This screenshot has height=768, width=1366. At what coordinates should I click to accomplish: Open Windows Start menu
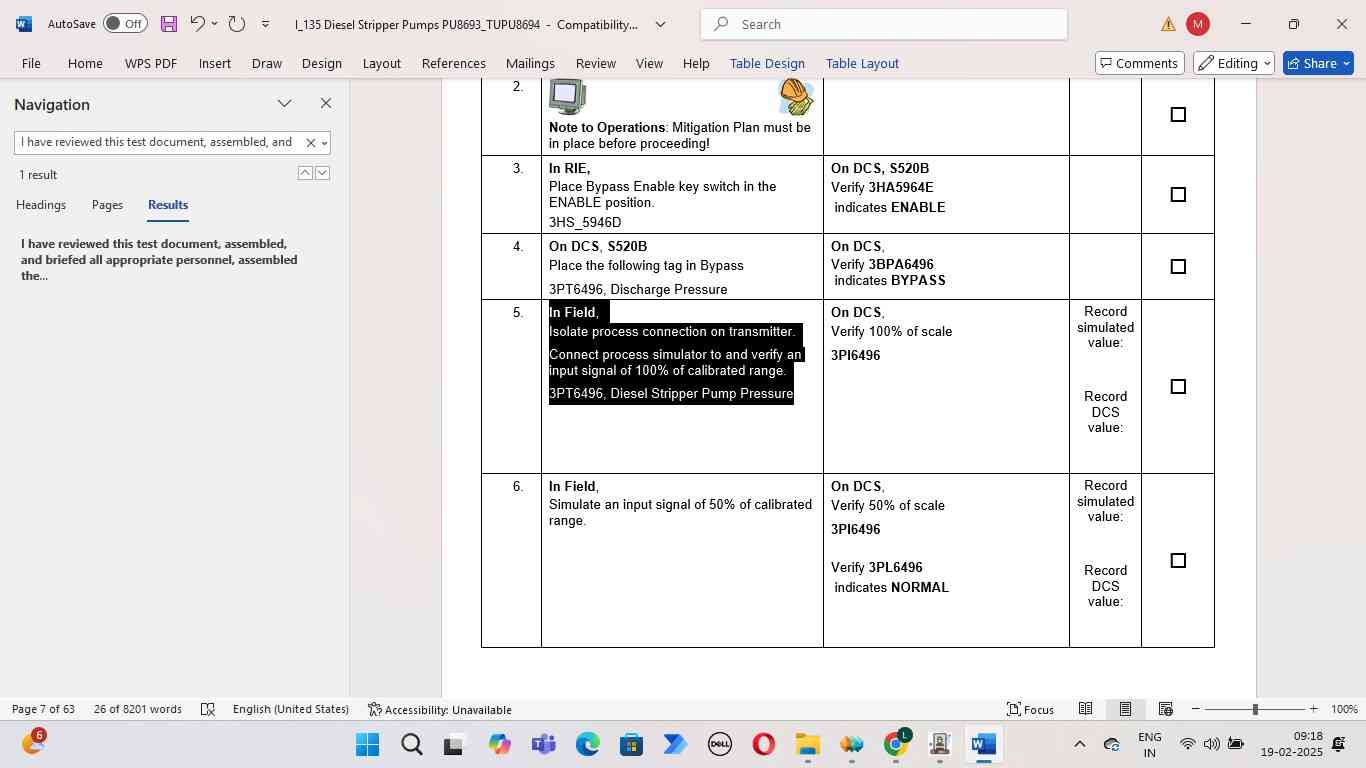(x=367, y=745)
